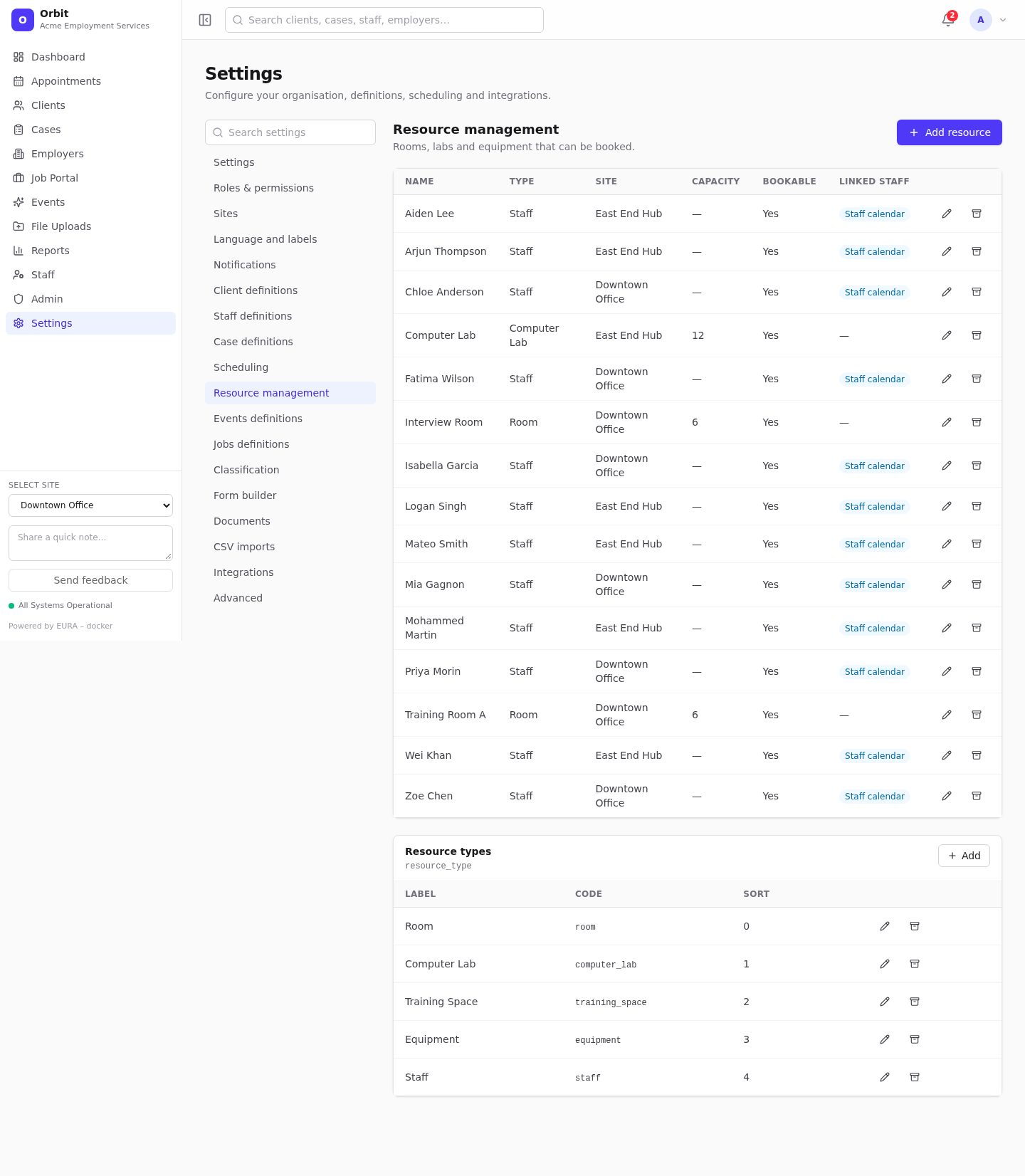This screenshot has height=1176, width=1025.
Task: Open Appointments in the sidebar
Action: point(90,81)
